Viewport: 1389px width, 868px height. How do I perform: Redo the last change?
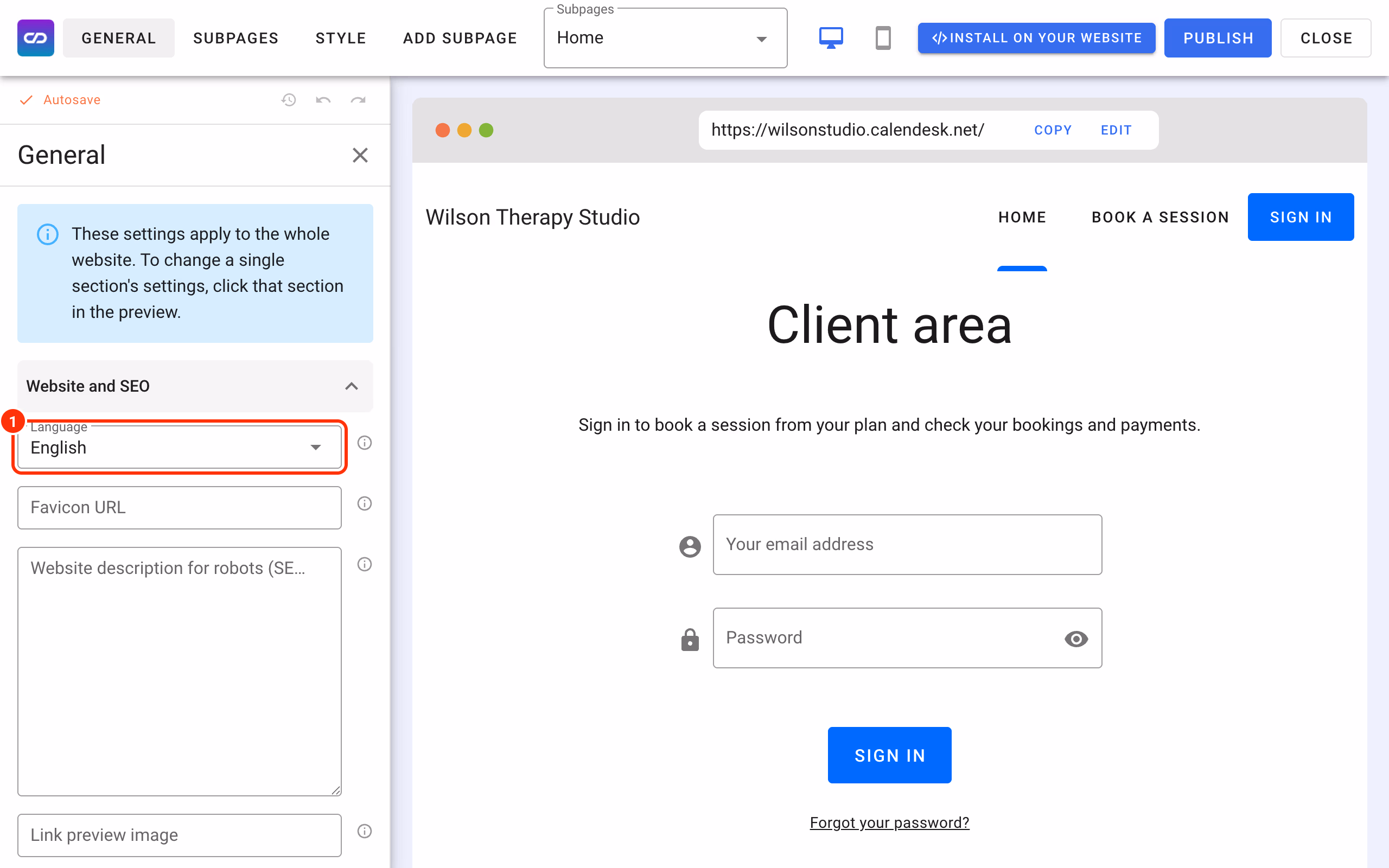tap(358, 100)
